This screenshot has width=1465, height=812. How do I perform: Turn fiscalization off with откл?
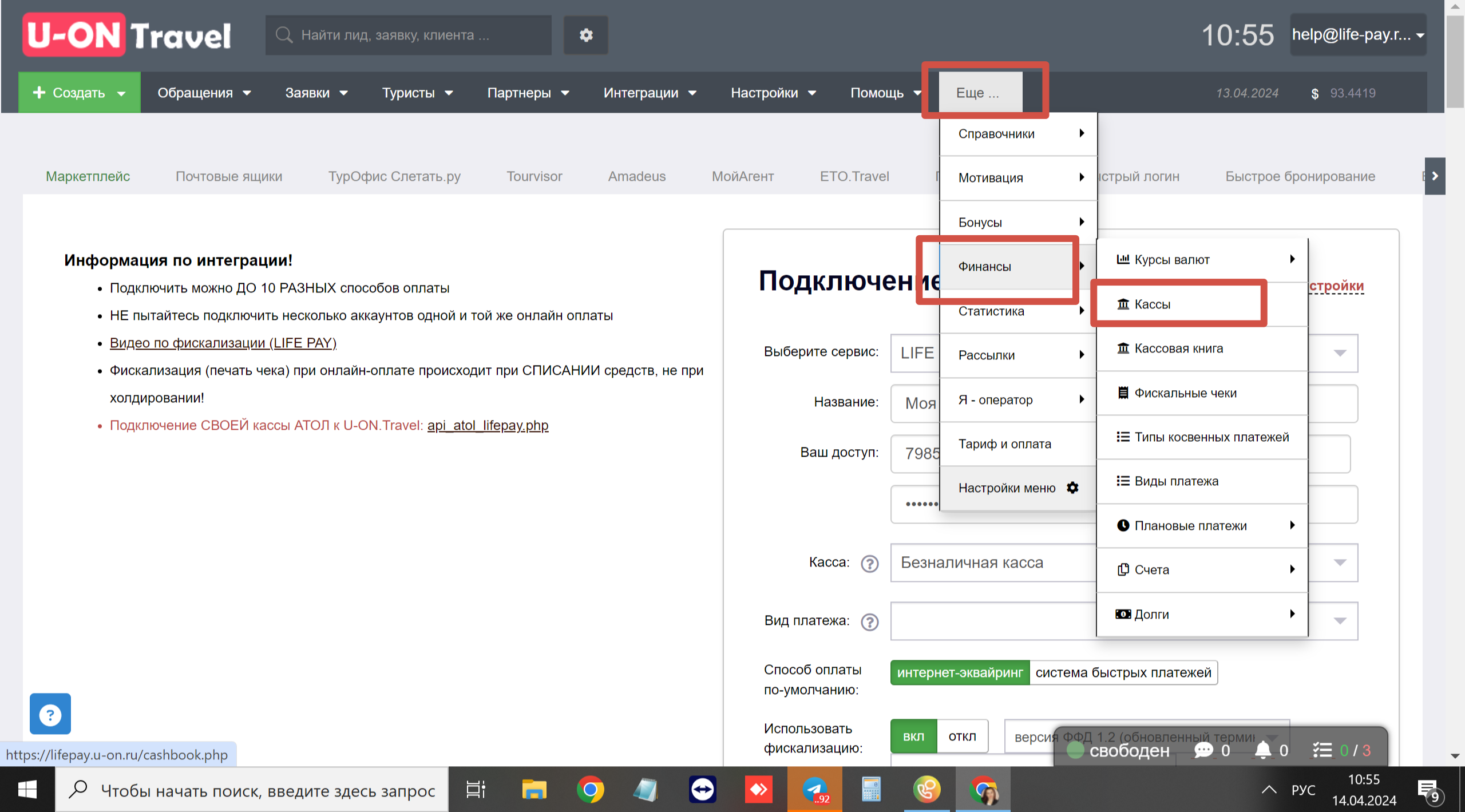coord(963,736)
